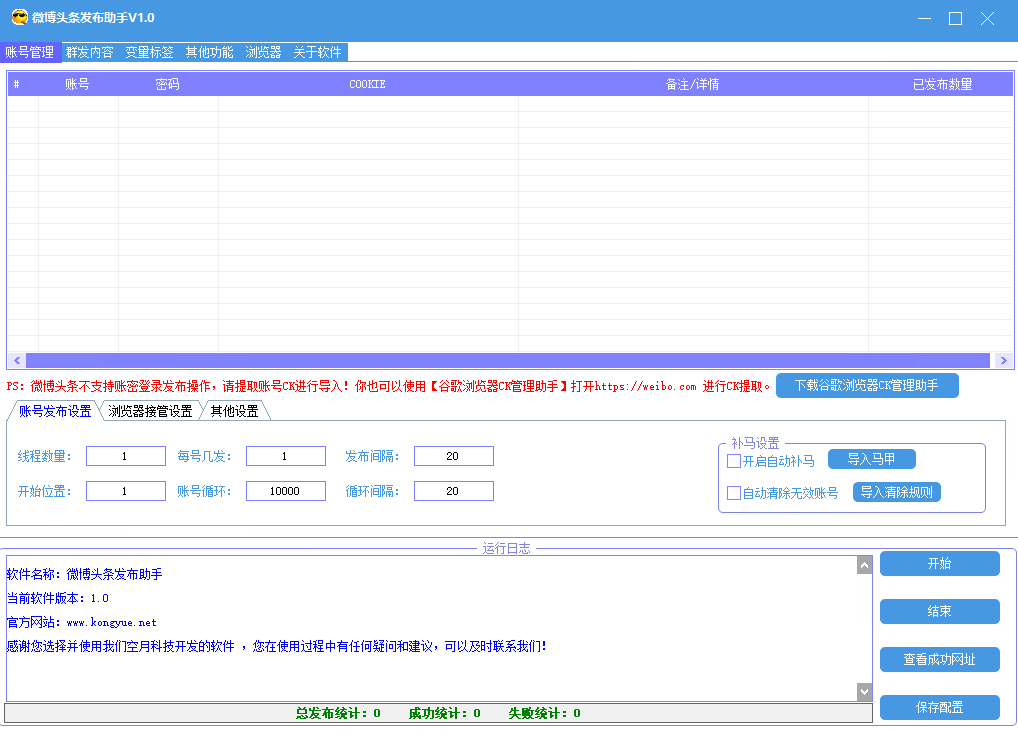Click the 密码 column header
The height and width of the screenshot is (743, 1018).
(168, 84)
